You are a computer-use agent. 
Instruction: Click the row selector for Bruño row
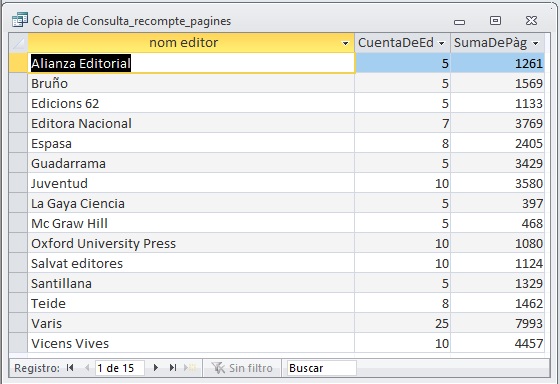click(18, 83)
